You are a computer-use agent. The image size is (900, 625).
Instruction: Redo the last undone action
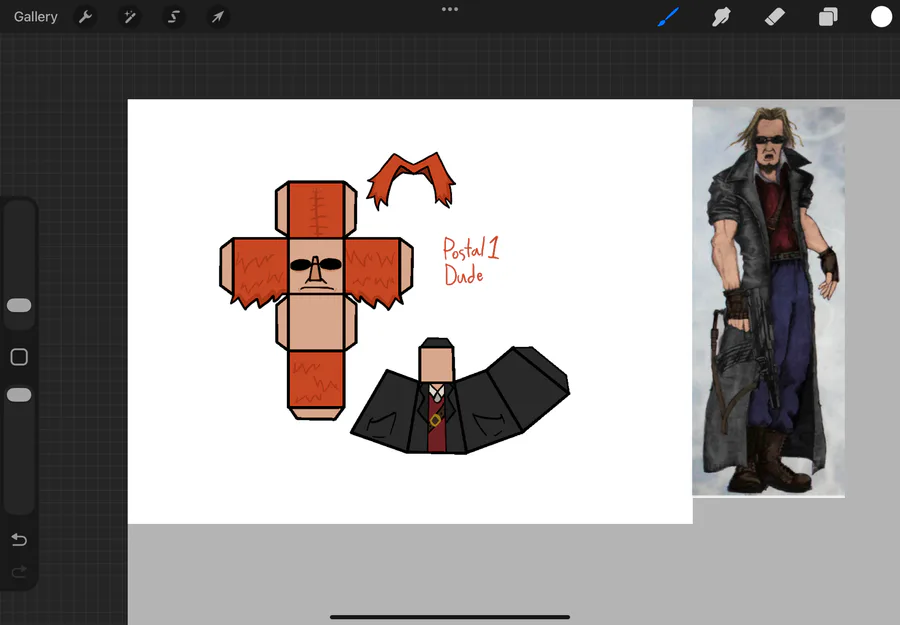19,572
